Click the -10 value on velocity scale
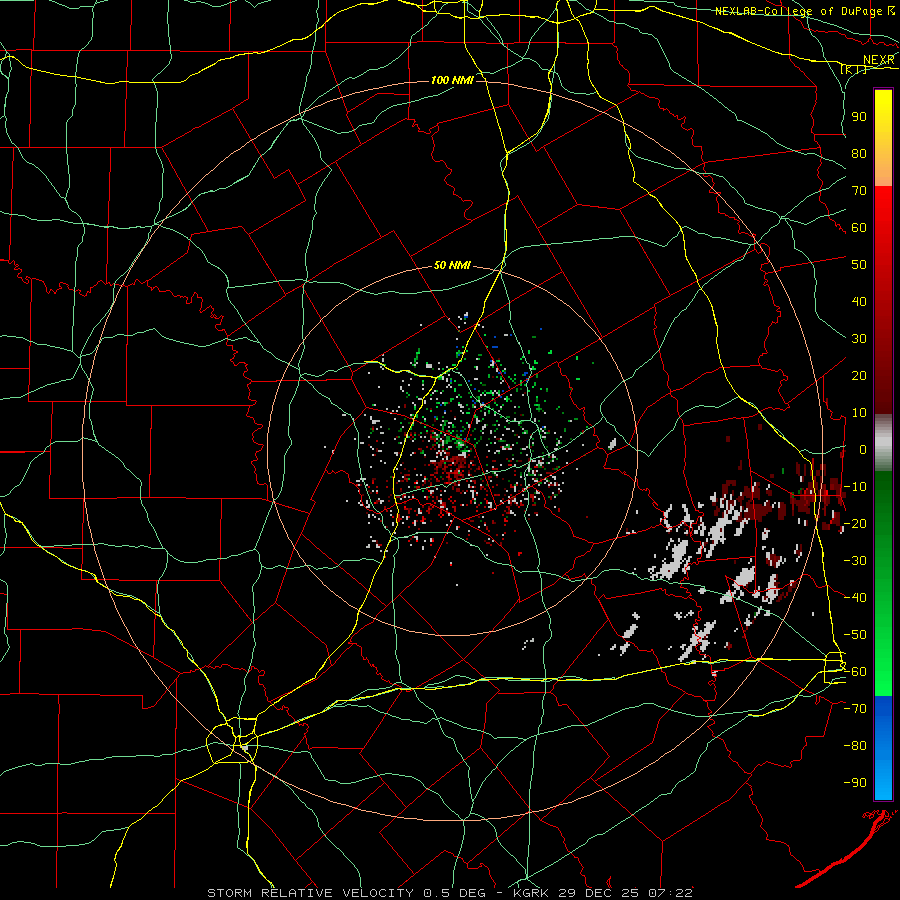900x900 pixels. click(856, 487)
